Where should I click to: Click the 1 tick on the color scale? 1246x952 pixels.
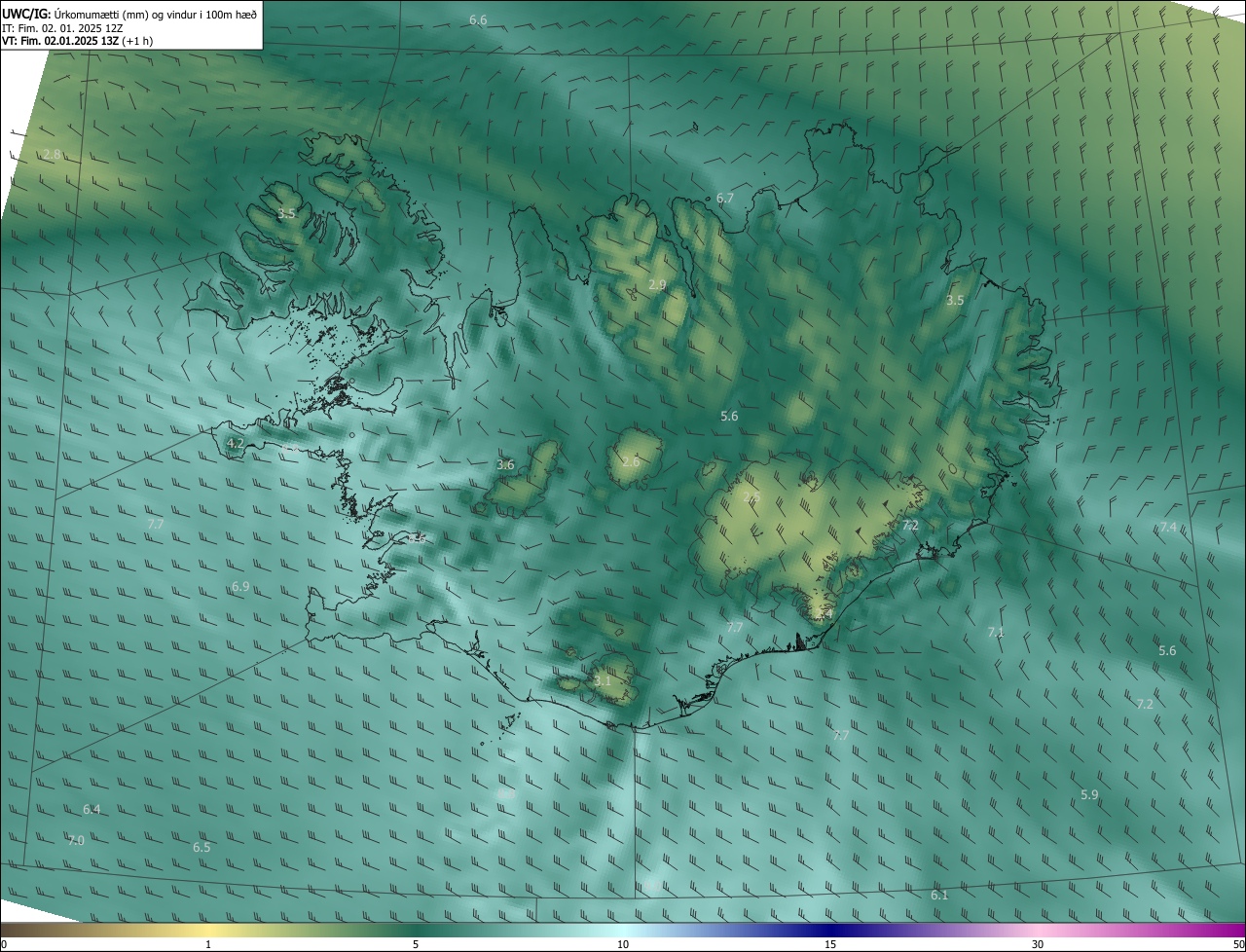point(208,944)
